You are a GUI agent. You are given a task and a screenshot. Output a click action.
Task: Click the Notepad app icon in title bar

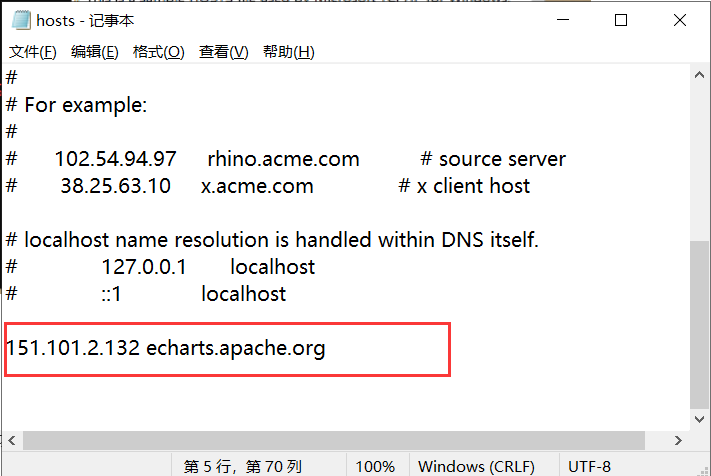pyautogui.click(x=21, y=20)
